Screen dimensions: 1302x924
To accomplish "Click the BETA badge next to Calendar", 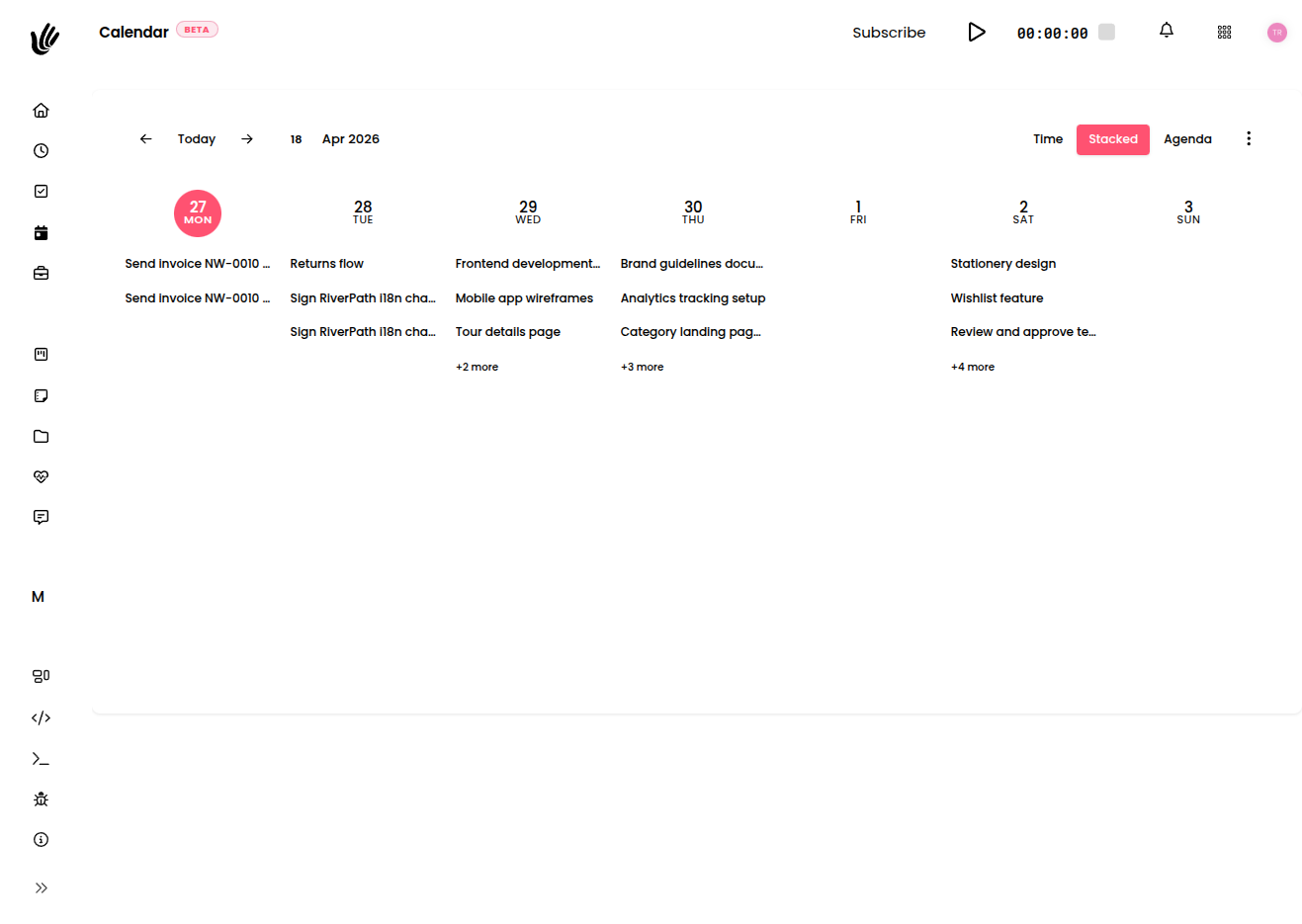I will [197, 30].
